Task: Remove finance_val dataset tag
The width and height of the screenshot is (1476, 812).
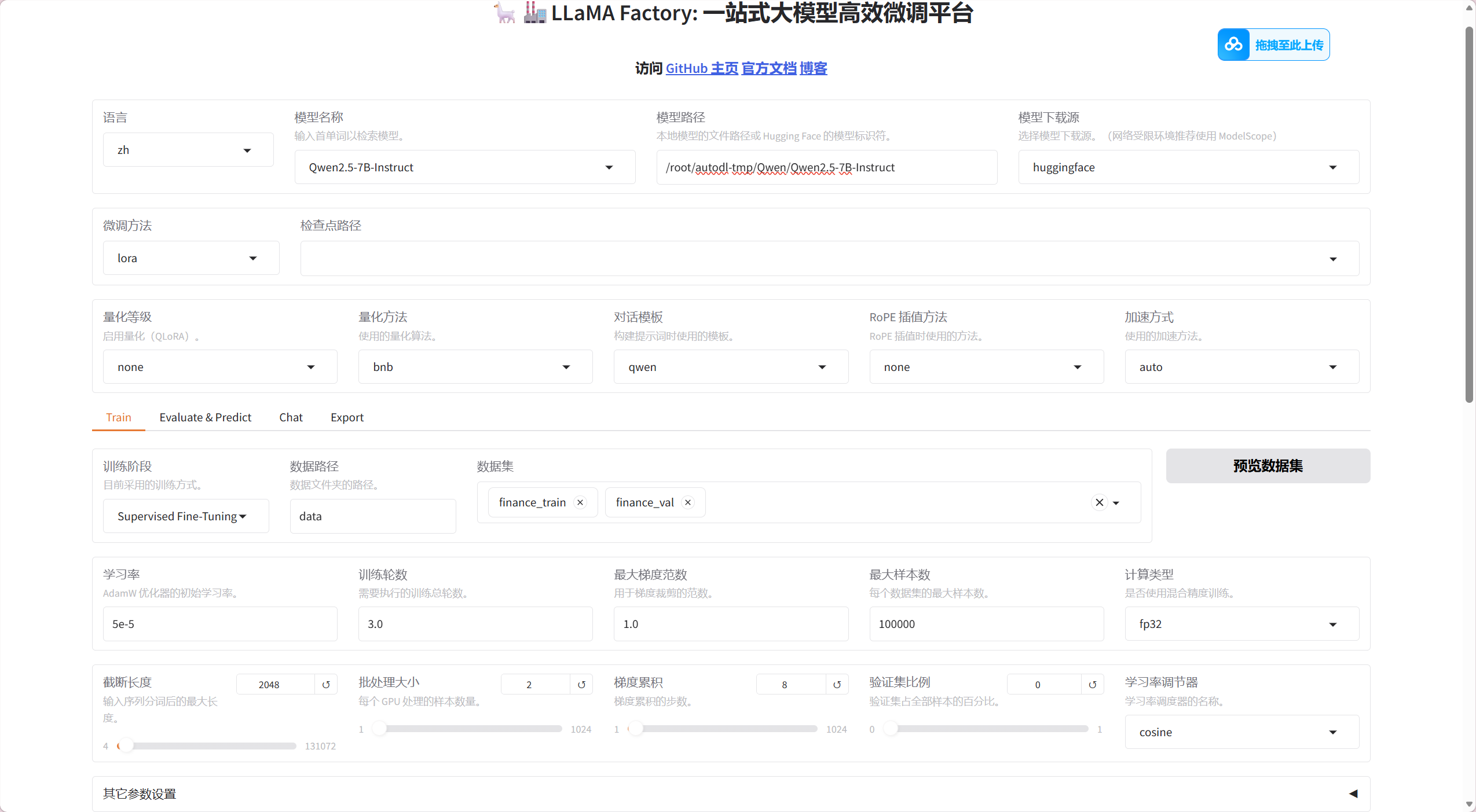Action: (x=688, y=502)
